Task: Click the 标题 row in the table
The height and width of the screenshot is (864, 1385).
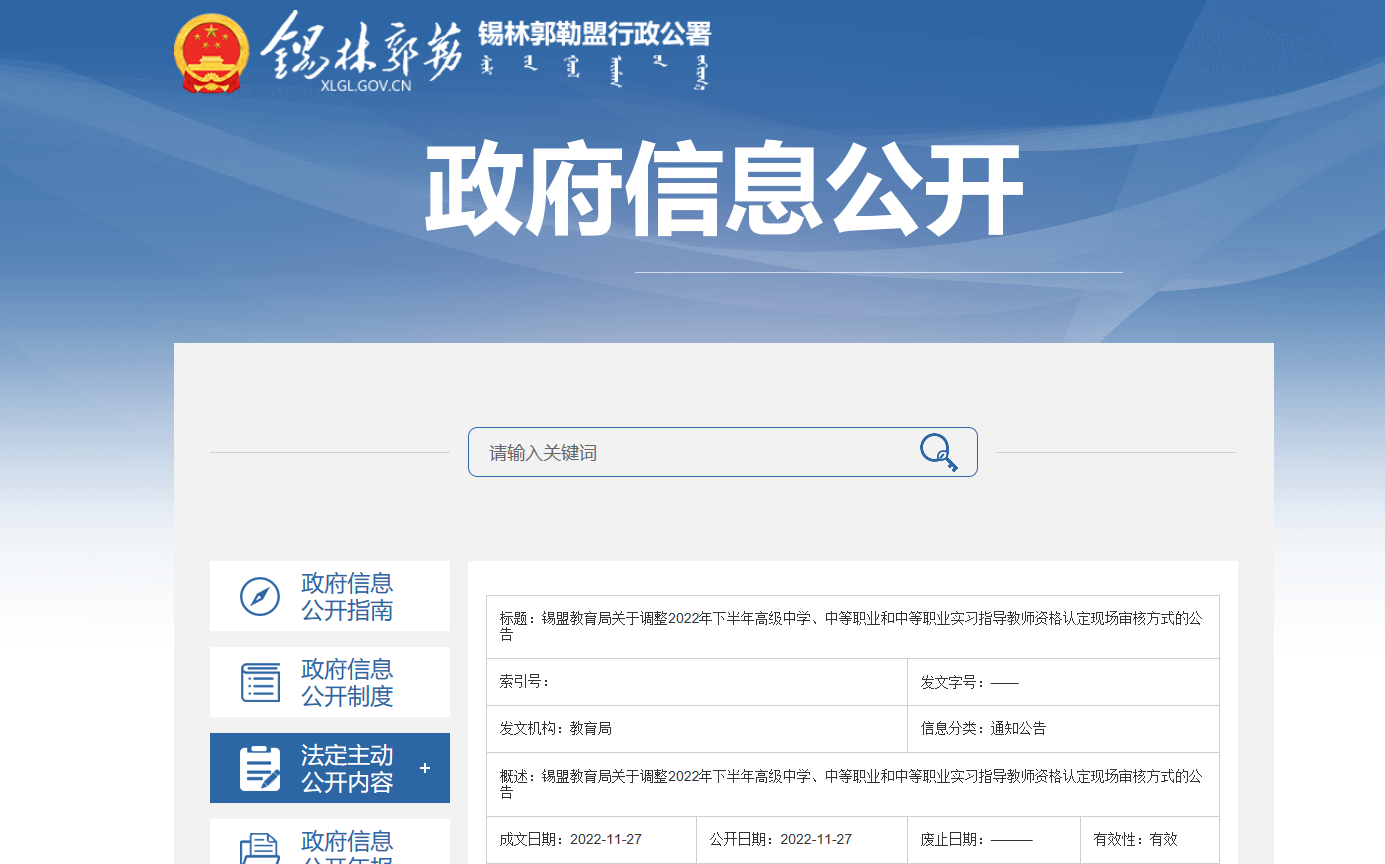Action: click(x=852, y=626)
